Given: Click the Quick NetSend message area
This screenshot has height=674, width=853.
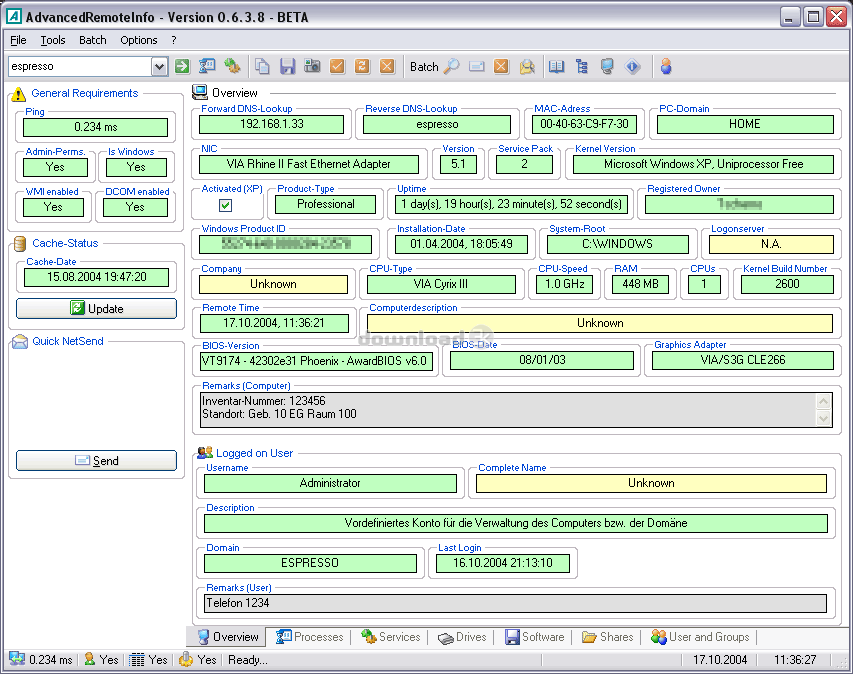Looking at the screenshot, I should click(x=96, y=398).
